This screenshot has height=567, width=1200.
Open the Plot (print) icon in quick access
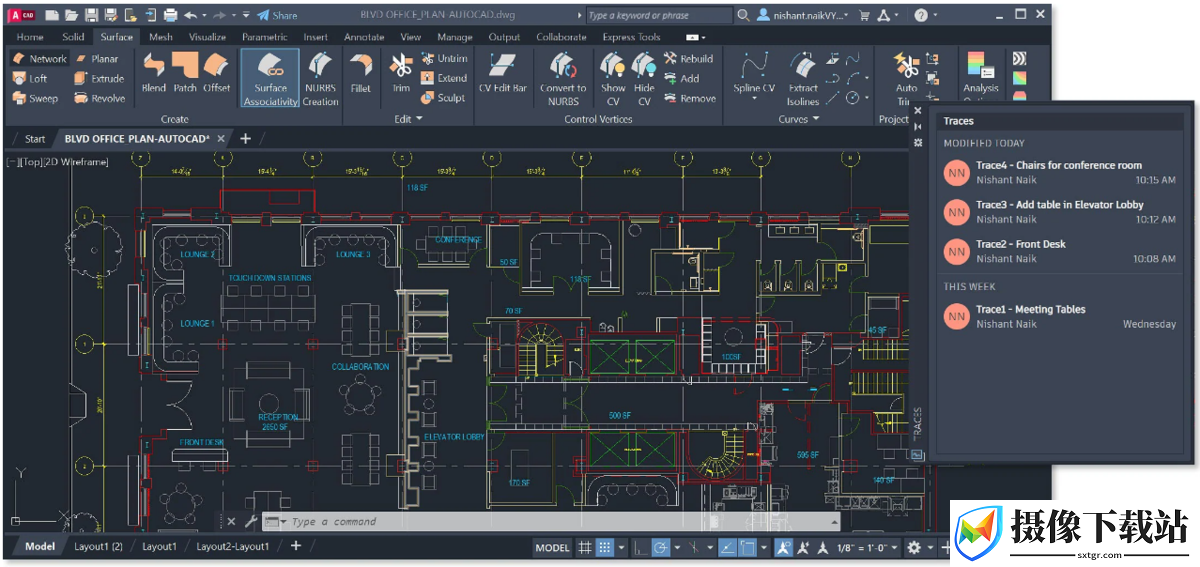click(x=170, y=15)
